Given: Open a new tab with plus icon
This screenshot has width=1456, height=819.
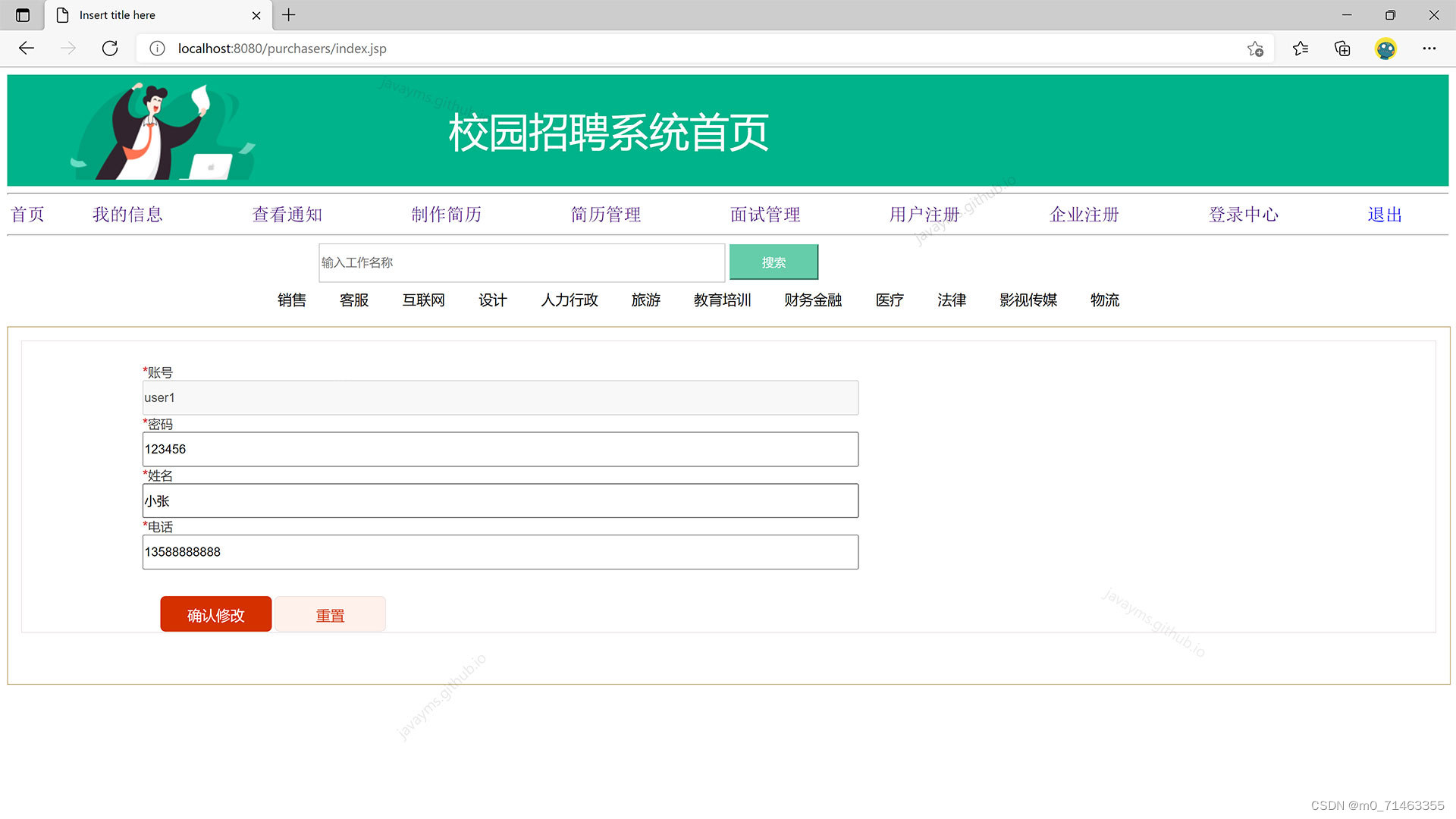Looking at the screenshot, I should (289, 15).
